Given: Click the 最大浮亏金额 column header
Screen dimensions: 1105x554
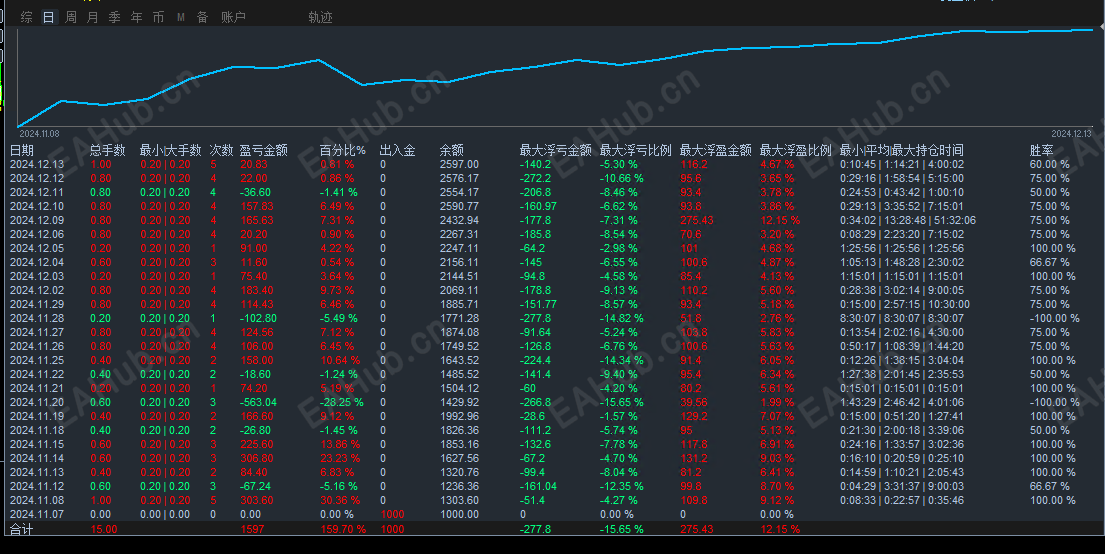Looking at the screenshot, I should pyautogui.click(x=555, y=150).
